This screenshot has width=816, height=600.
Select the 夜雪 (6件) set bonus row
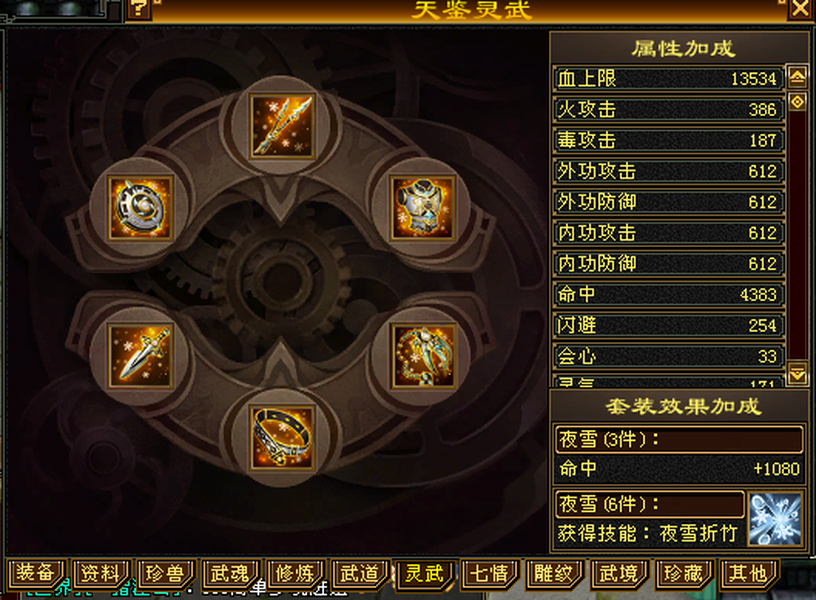pyautogui.click(x=650, y=504)
